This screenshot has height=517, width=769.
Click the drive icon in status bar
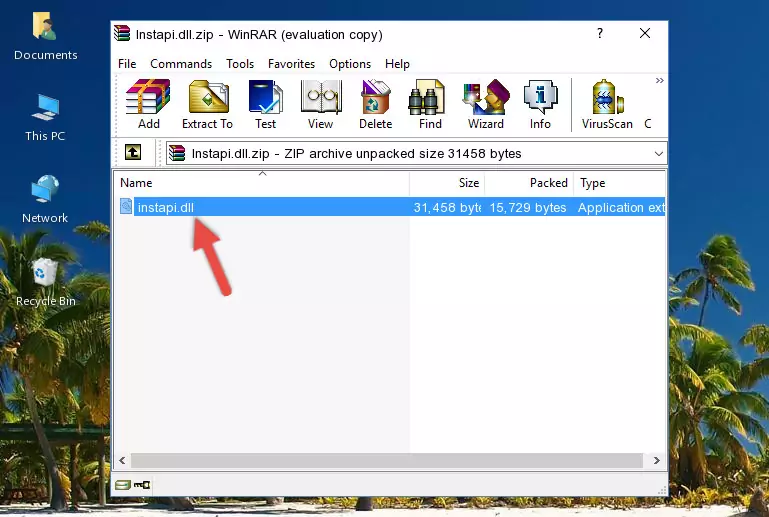point(123,485)
